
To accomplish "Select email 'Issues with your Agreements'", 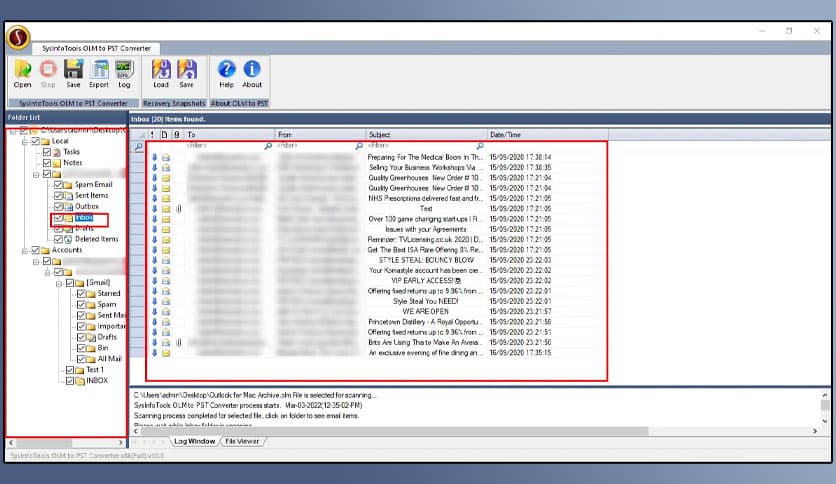I will click(x=425, y=229).
